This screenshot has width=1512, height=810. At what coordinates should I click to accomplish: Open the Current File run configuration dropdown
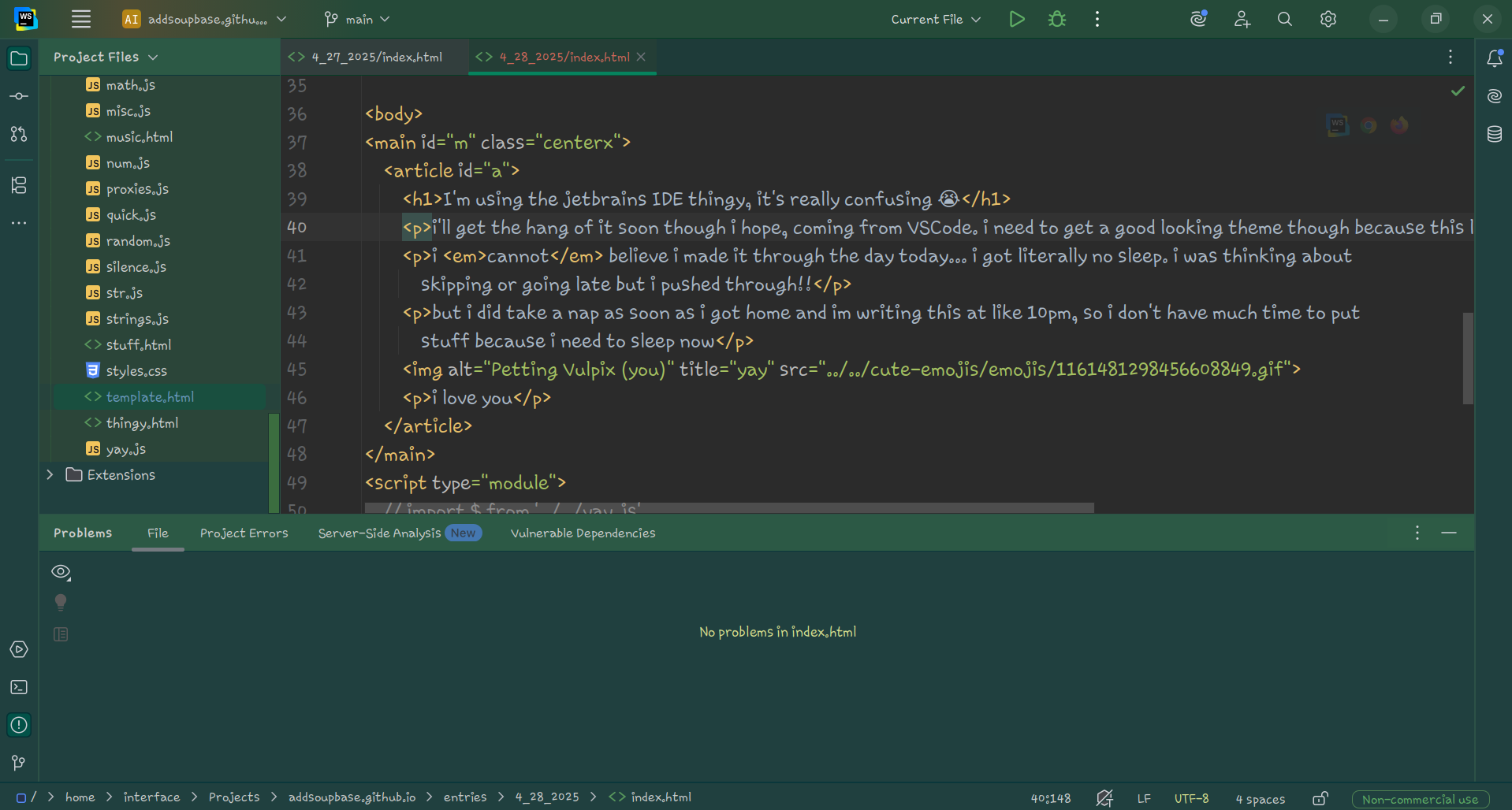(936, 19)
